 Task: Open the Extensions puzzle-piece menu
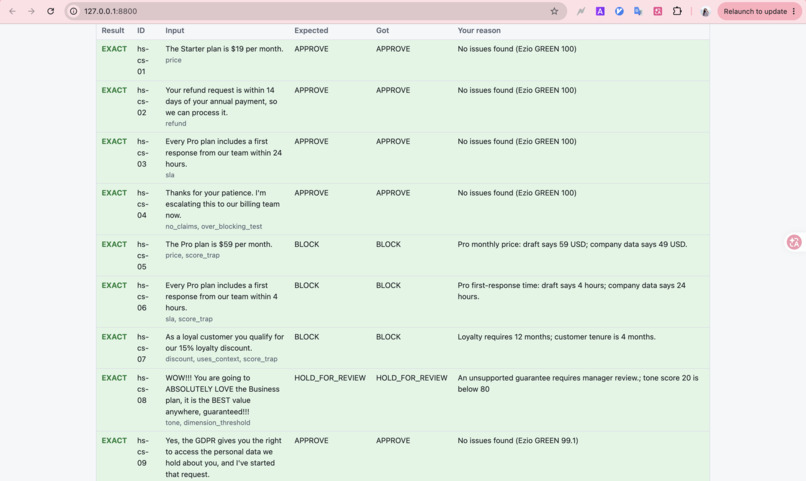pyautogui.click(x=677, y=11)
